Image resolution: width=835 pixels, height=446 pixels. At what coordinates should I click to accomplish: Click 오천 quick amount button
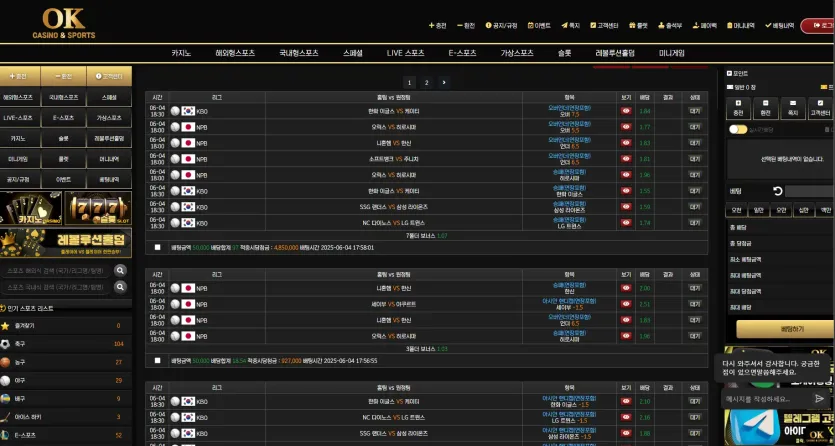coord(736,210)
